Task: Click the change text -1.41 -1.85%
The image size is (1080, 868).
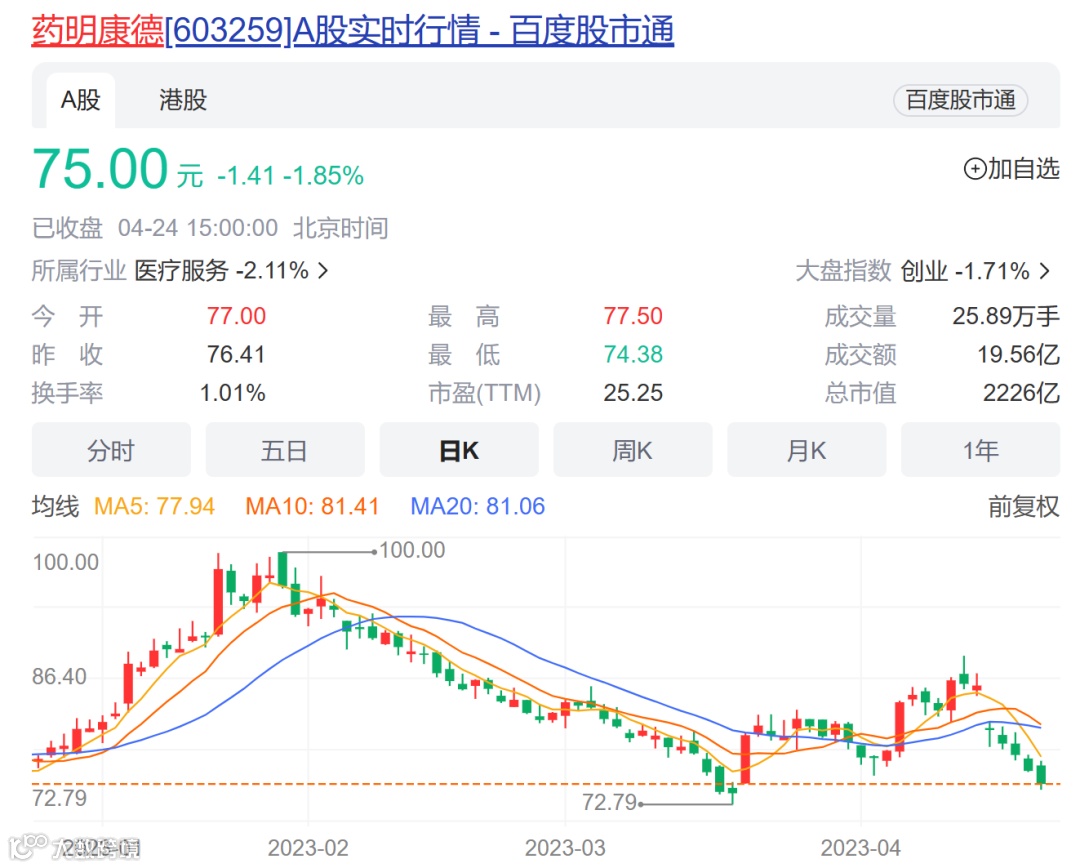Action: (291, 176)
